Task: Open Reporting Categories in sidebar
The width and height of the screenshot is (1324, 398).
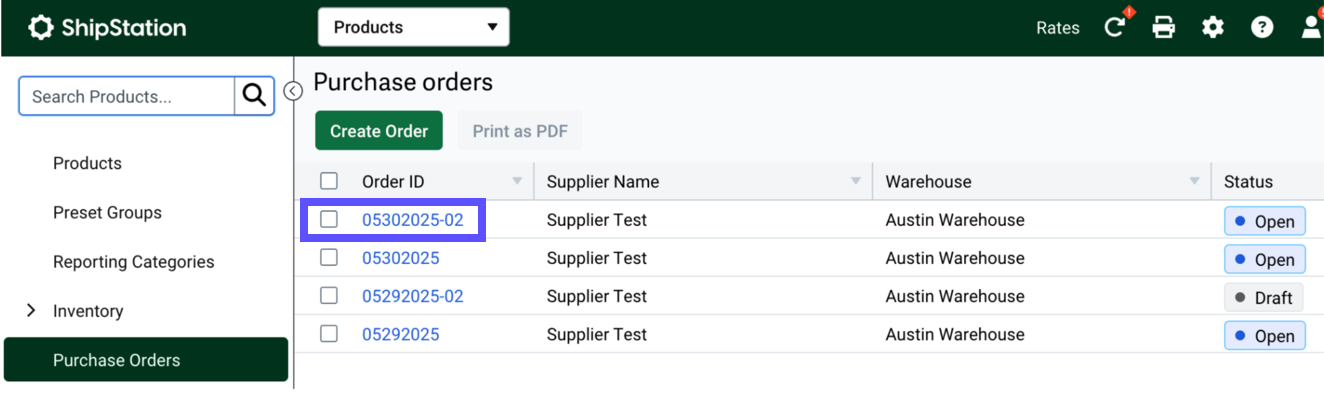Action: click(134, 262)
